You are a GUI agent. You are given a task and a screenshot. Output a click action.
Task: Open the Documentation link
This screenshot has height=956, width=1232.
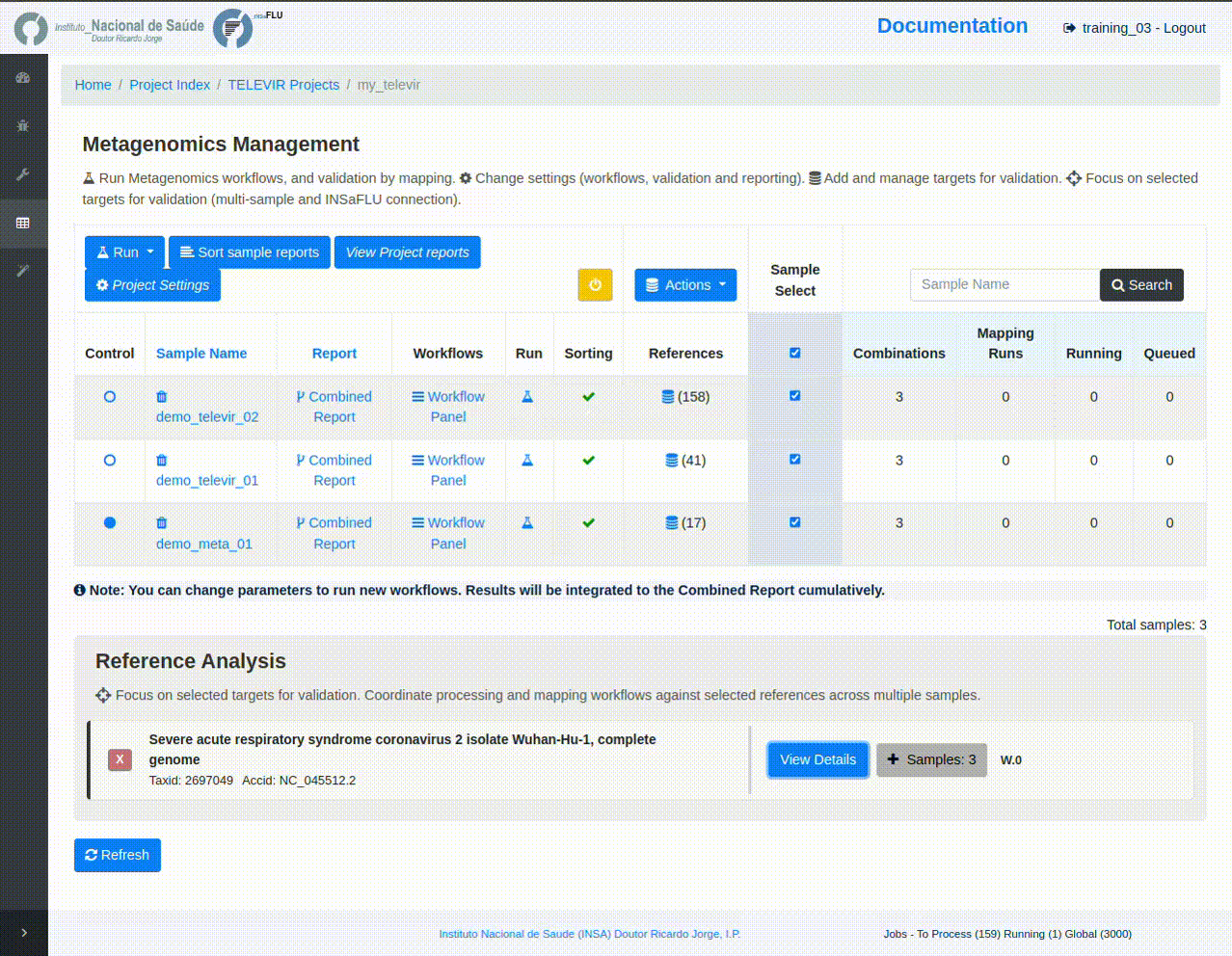[x=952, y=26]
